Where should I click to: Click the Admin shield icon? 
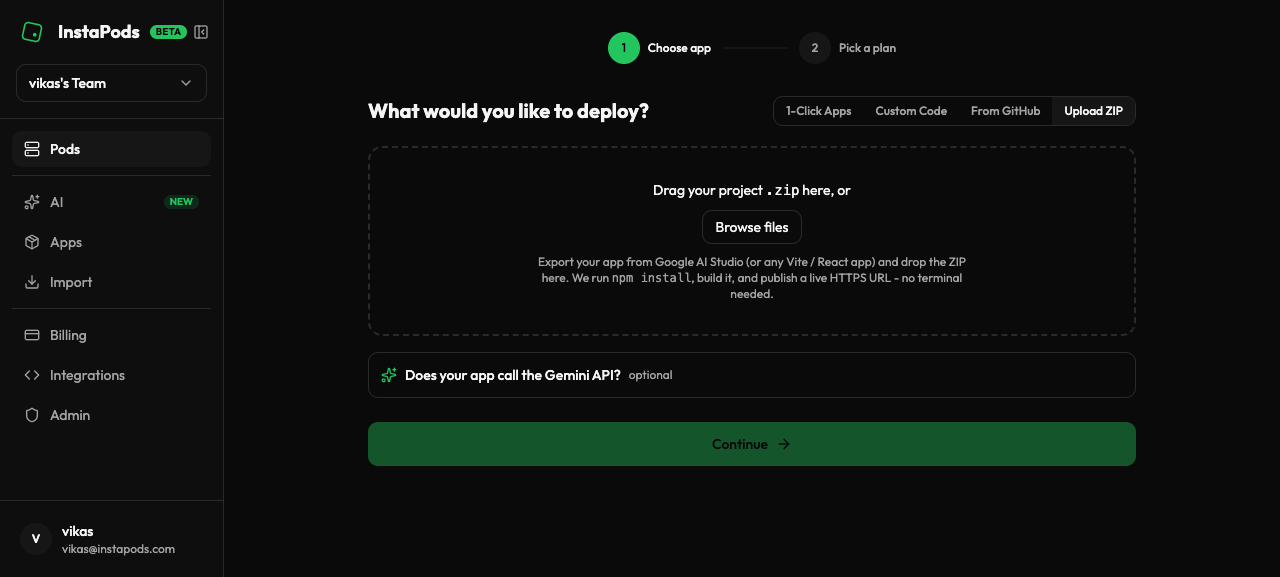pos(31,415)
